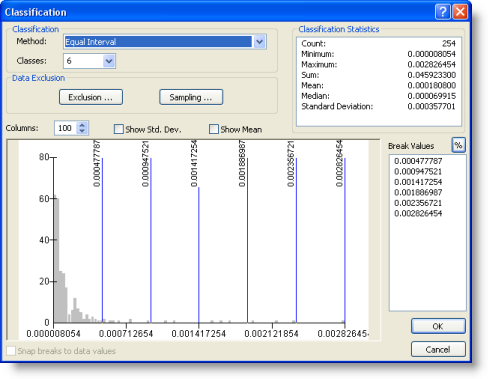Enable Show Mean checkbox
The image size is (488, 379).
coord(214,129)
